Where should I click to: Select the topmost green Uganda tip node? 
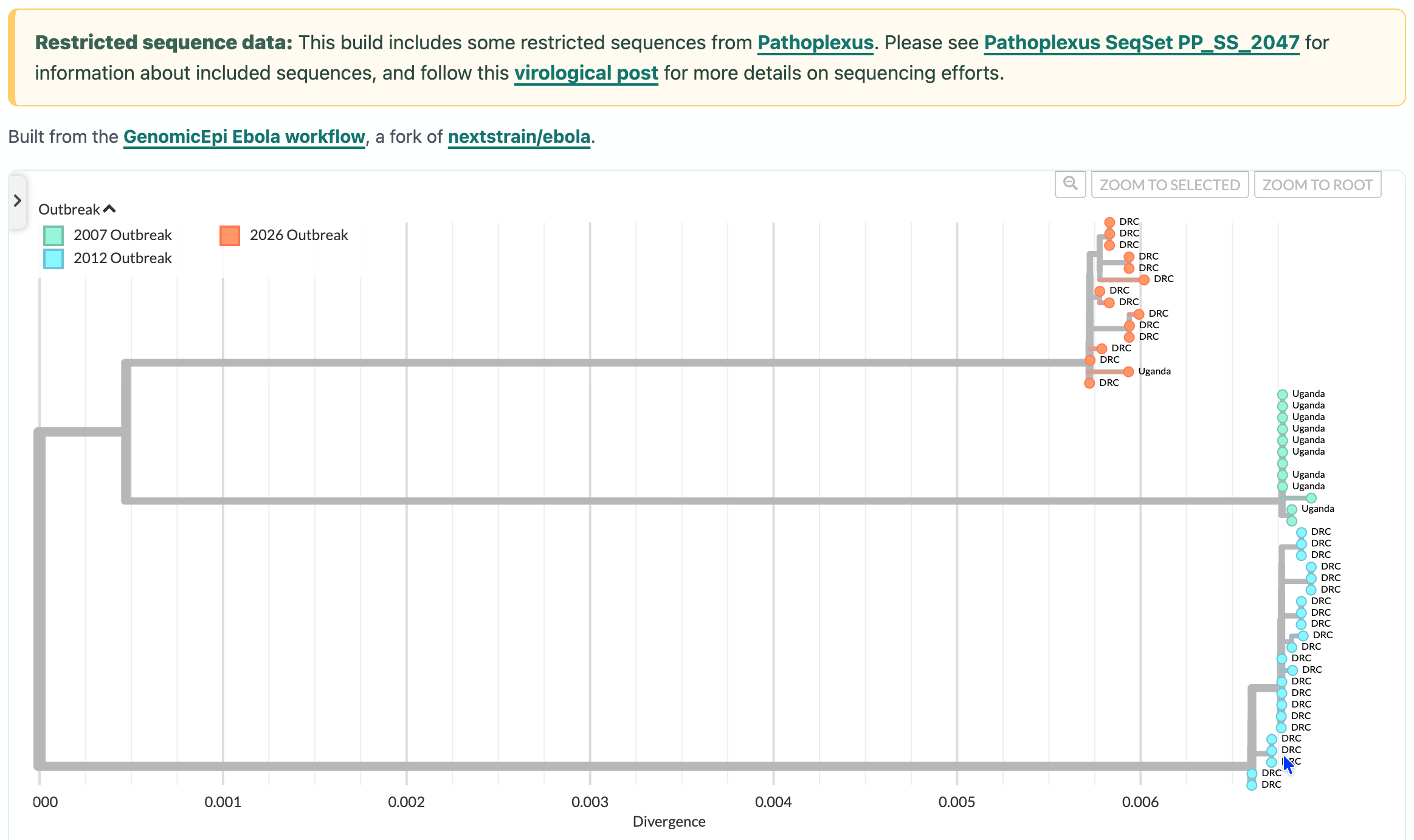click(x=1283, y=394)
